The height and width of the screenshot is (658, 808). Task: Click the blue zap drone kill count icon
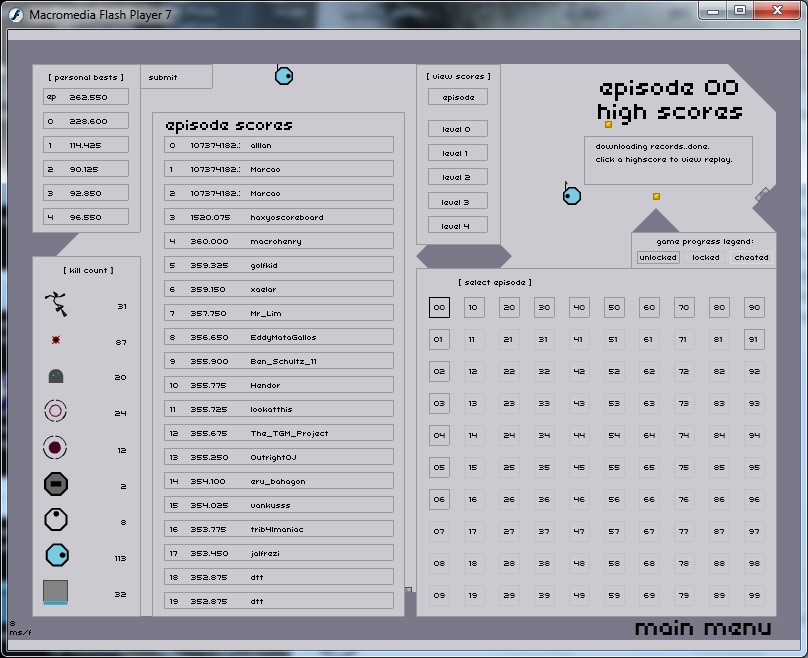pyautogui.click(x=56, y=556)
